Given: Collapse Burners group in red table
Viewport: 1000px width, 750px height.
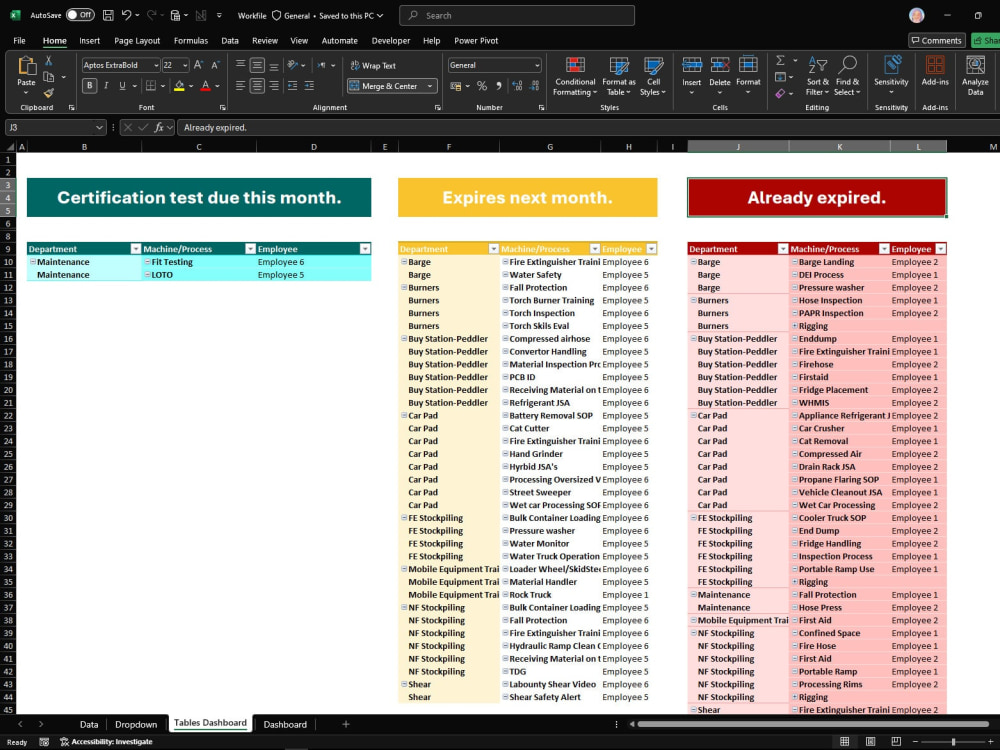Looking at the screenshot, I should tap(693, 300).
